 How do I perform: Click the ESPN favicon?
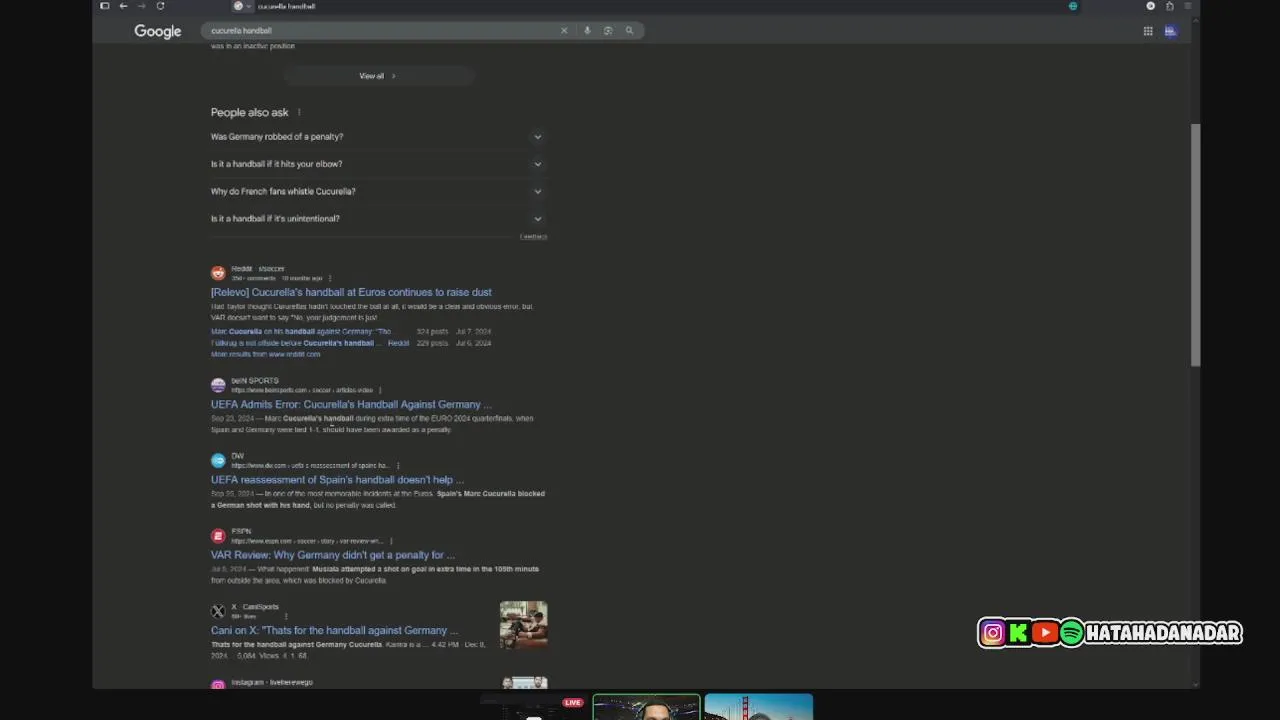point(218,536)
